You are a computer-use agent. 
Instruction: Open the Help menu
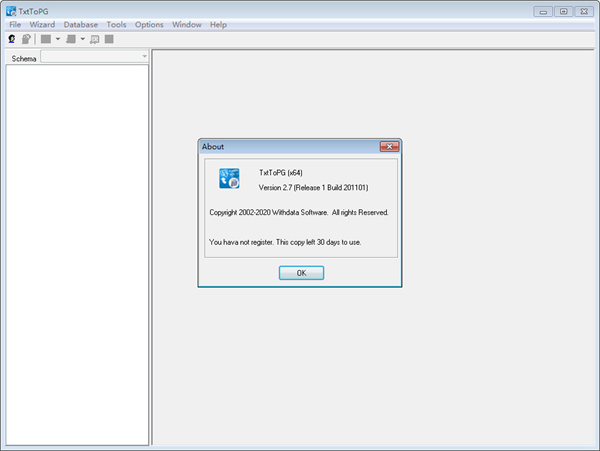(218, 24)
